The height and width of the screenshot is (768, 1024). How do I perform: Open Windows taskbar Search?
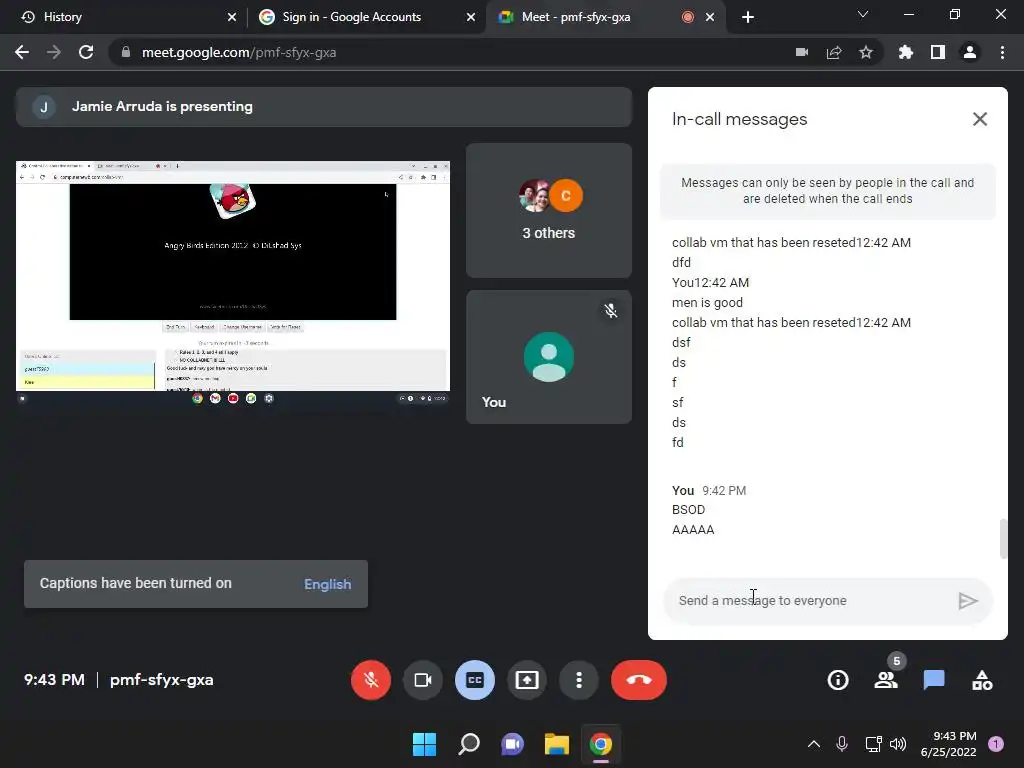469,744
